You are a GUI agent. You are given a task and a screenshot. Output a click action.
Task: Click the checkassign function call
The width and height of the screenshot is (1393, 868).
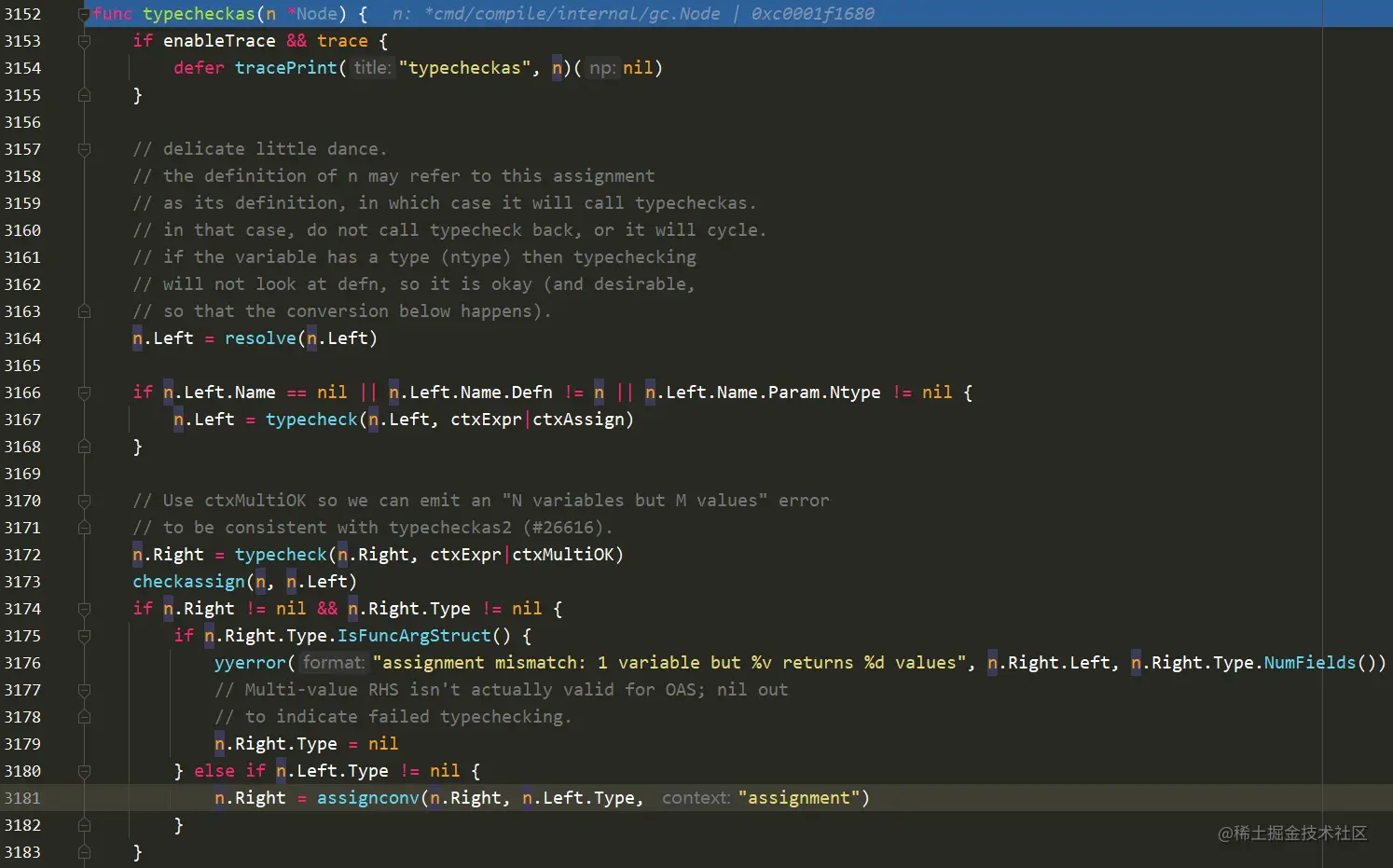(188, 582)
